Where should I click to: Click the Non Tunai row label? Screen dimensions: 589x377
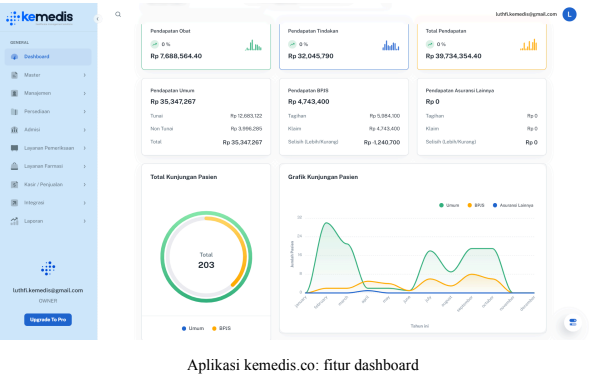click(162, 129)
